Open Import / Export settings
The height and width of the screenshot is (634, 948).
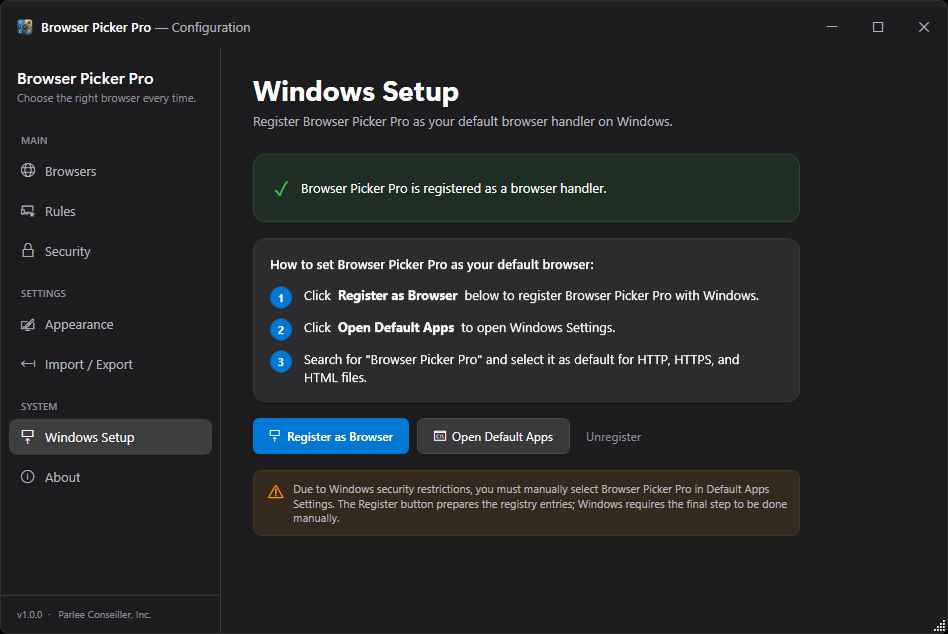click(x=111, y=364)
